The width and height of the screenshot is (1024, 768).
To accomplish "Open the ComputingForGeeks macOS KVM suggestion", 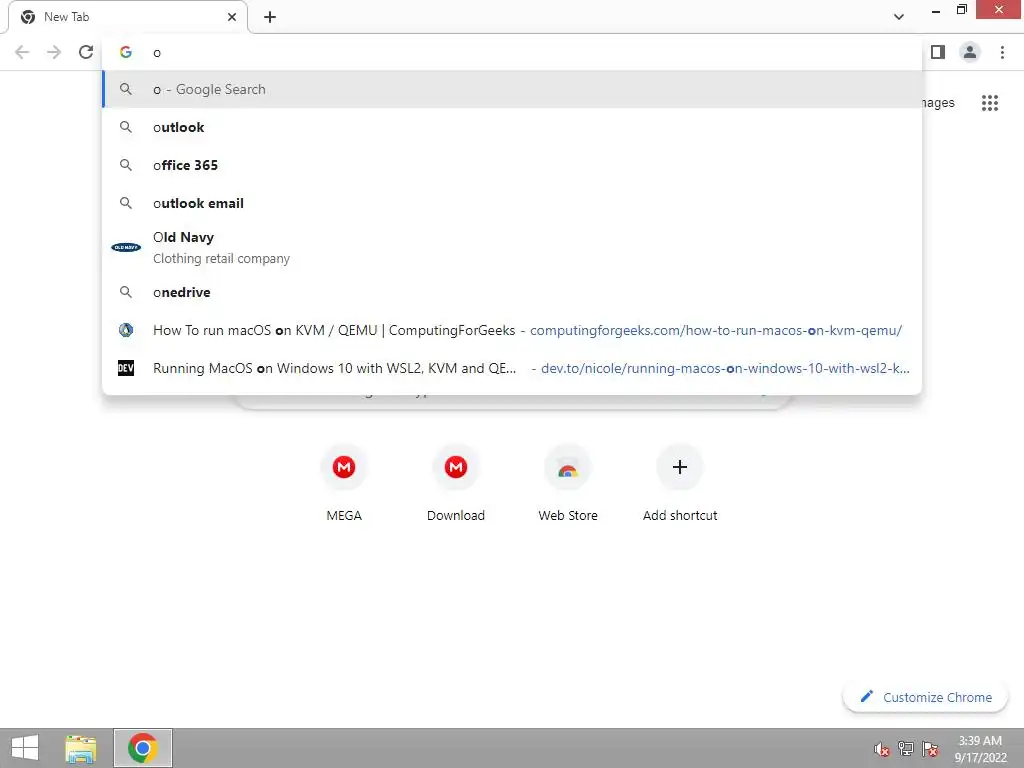I will (512, 330).
